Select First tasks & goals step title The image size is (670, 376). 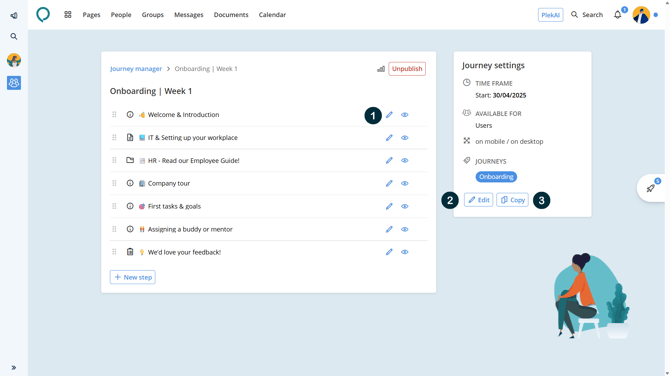(174, 206)
